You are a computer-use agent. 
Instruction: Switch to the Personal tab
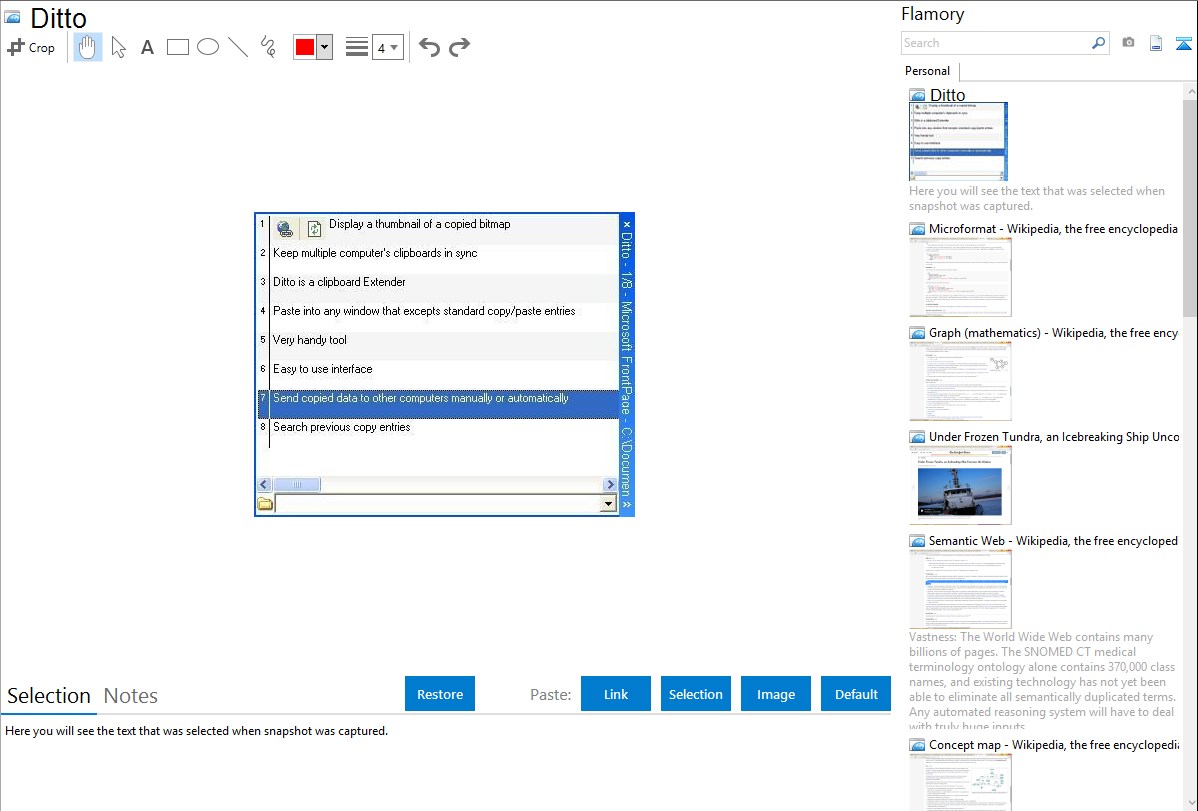coord(928,71)
